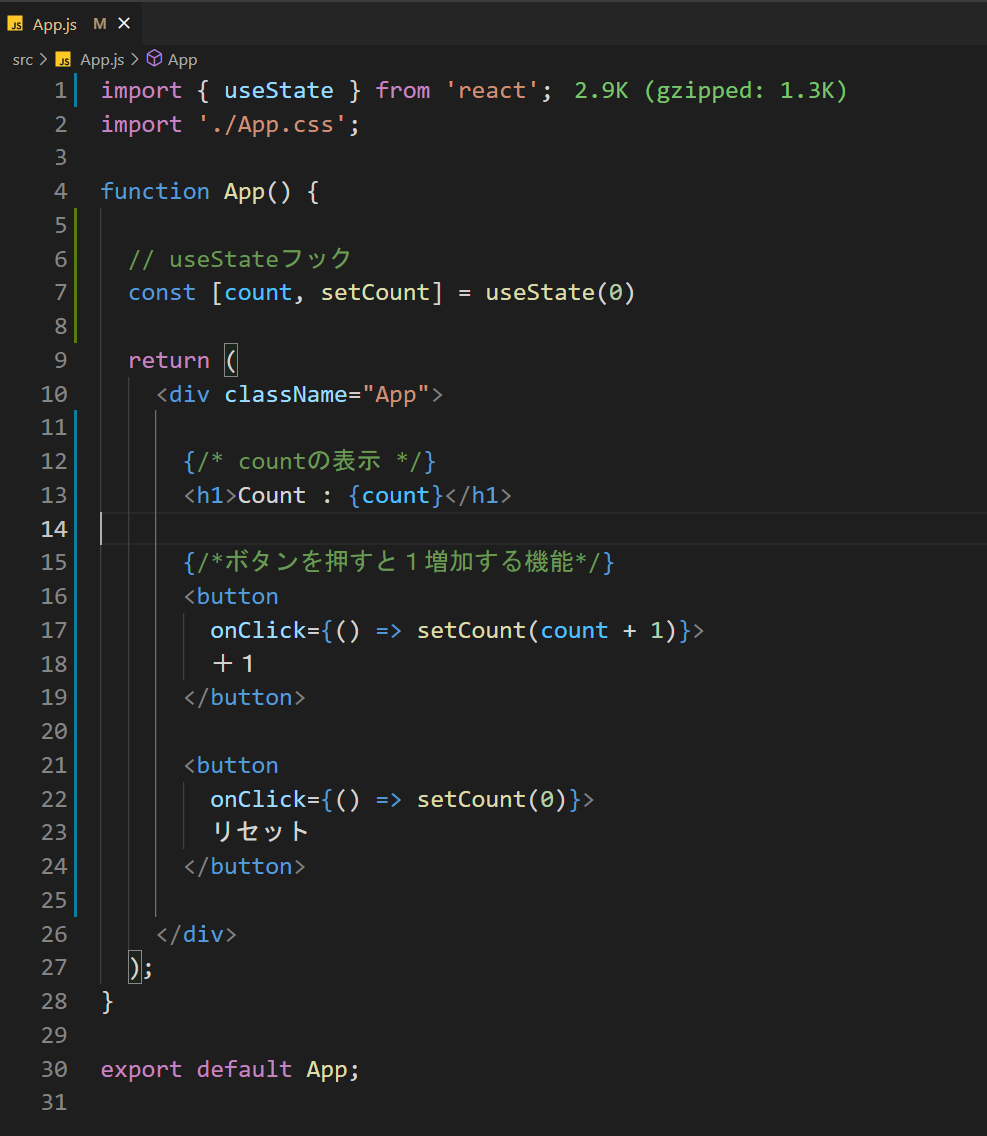987x1136 pixels.
Task: Click the 'react' string on line 1
Action: tap(492, 91)
